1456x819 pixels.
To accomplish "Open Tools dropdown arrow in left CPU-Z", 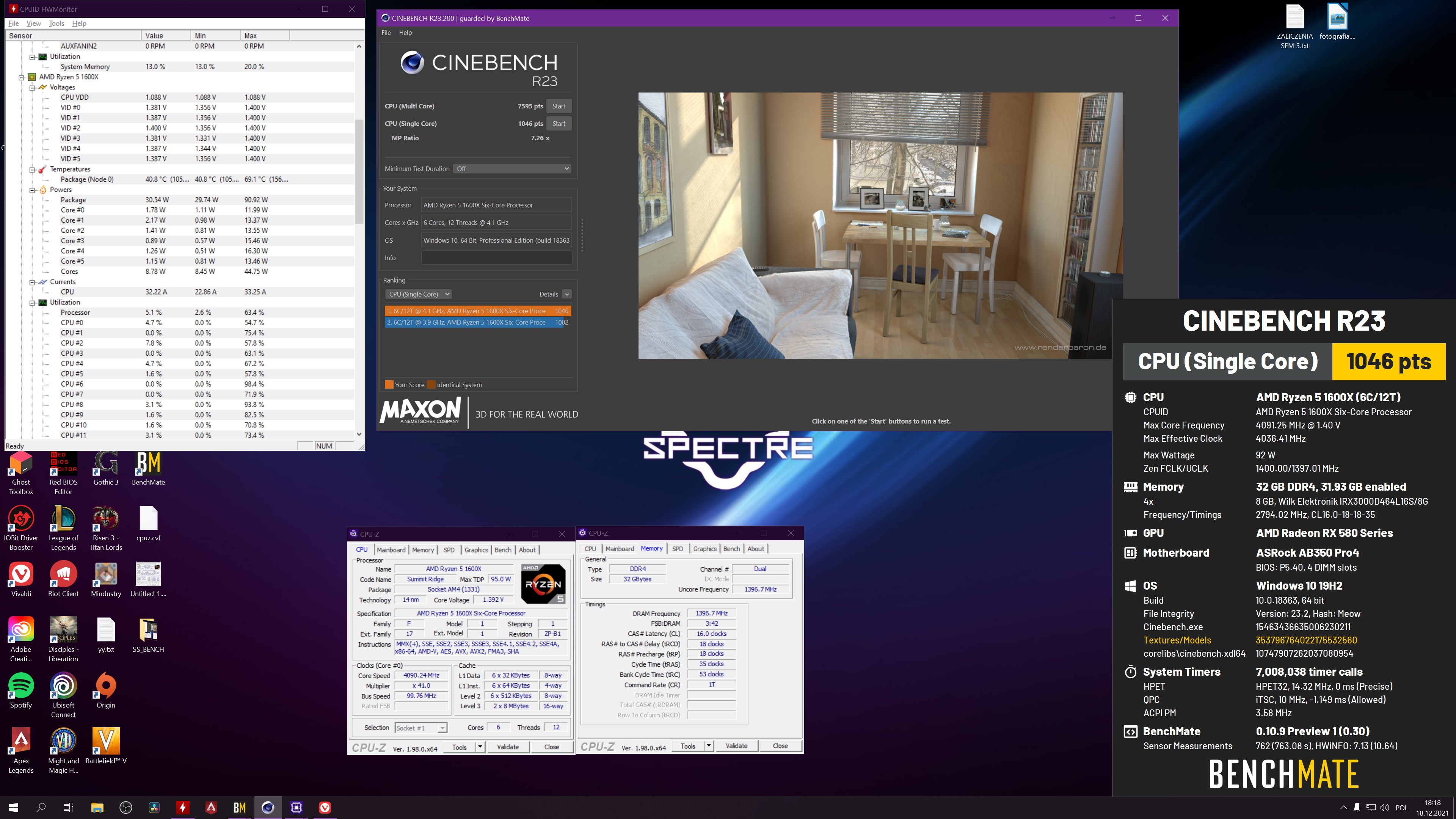I will tap(480, 747).
